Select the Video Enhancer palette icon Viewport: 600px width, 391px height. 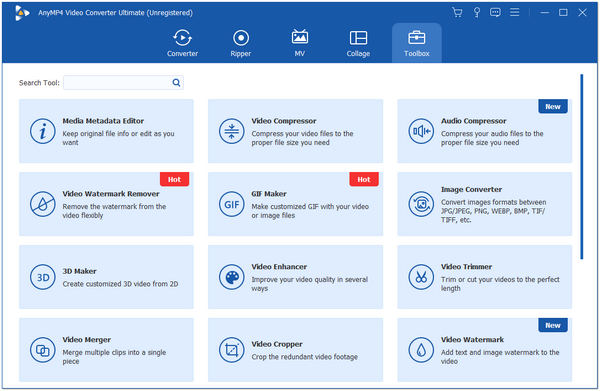click(232, 277)
